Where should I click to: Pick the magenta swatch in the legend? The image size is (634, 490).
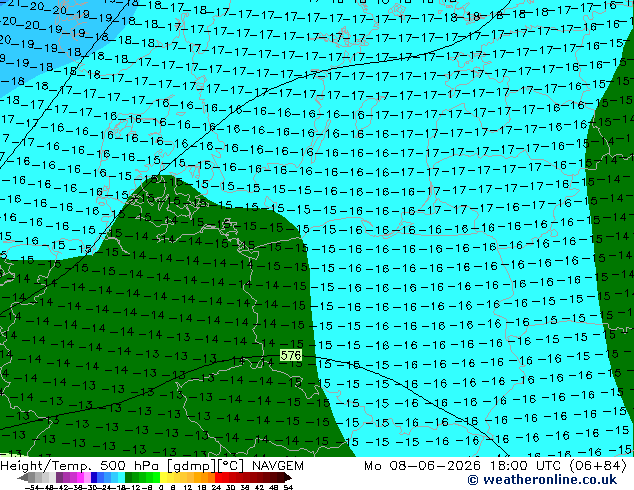80,478
